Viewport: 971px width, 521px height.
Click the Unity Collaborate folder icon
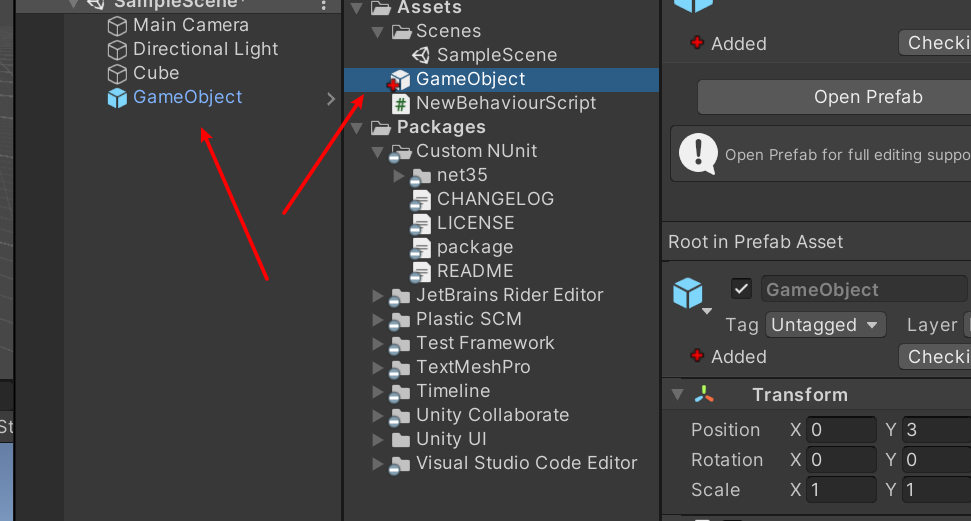(399, 416)
